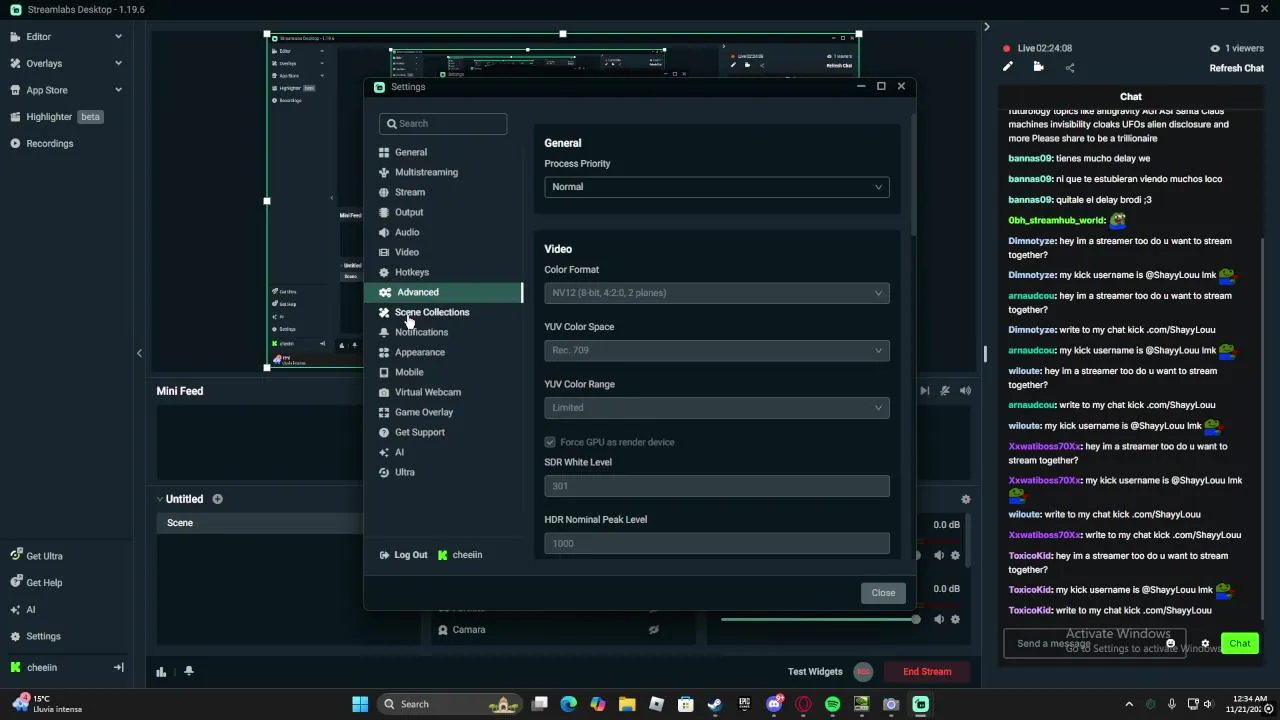Open YUV Color Range dropdown
The height and width of the screenshot is (720, 1280).
[716, 407]
